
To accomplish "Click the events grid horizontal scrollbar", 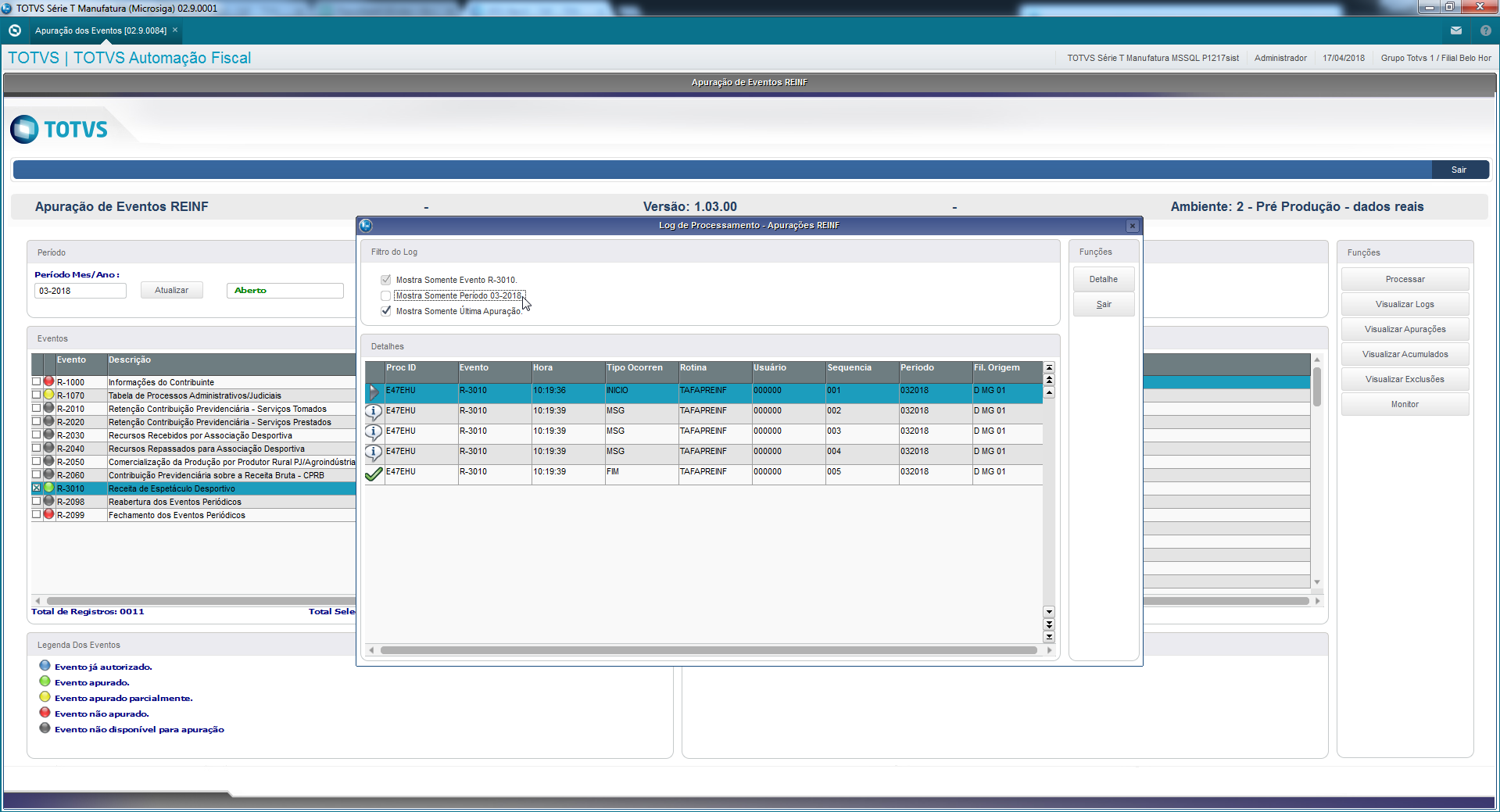I will click(x=201, y=601).
